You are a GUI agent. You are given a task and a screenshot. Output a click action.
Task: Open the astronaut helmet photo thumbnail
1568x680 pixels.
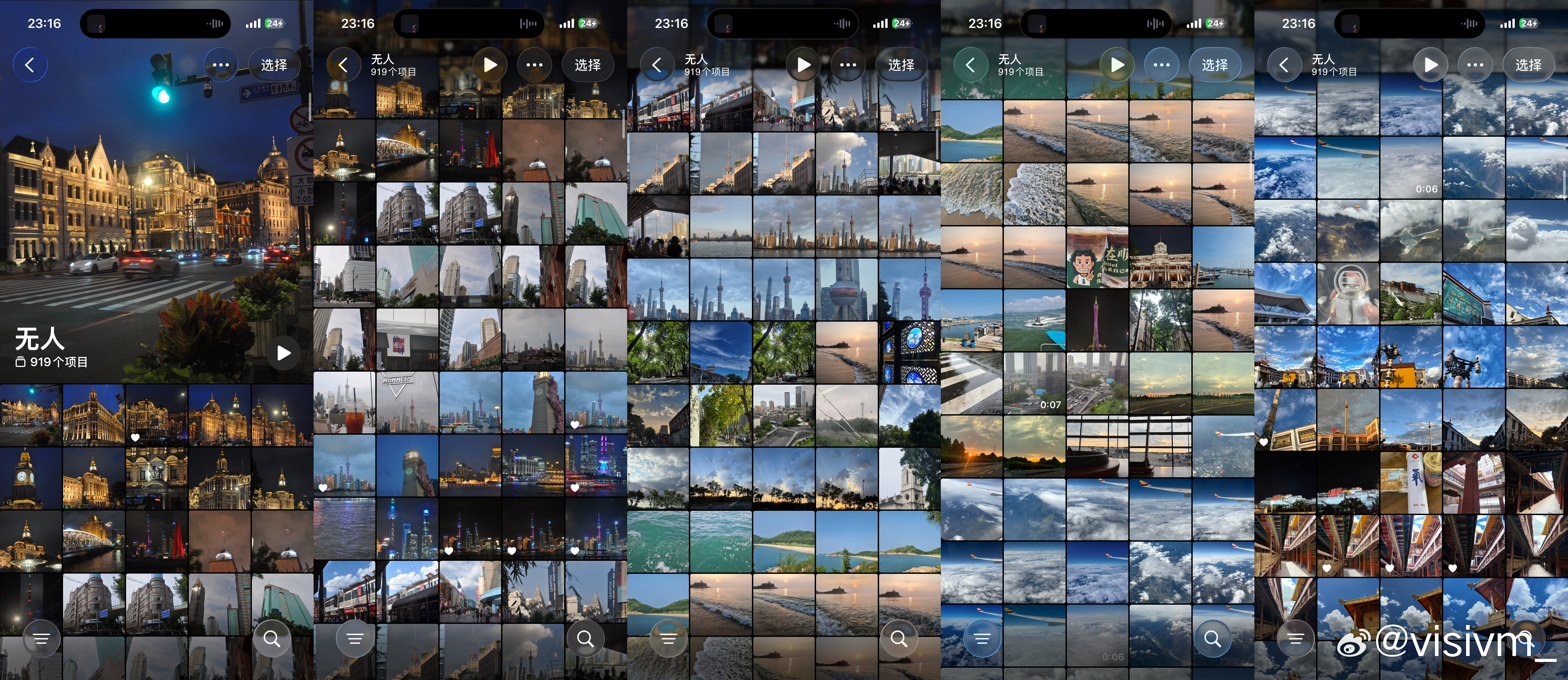coord(1348,293)
